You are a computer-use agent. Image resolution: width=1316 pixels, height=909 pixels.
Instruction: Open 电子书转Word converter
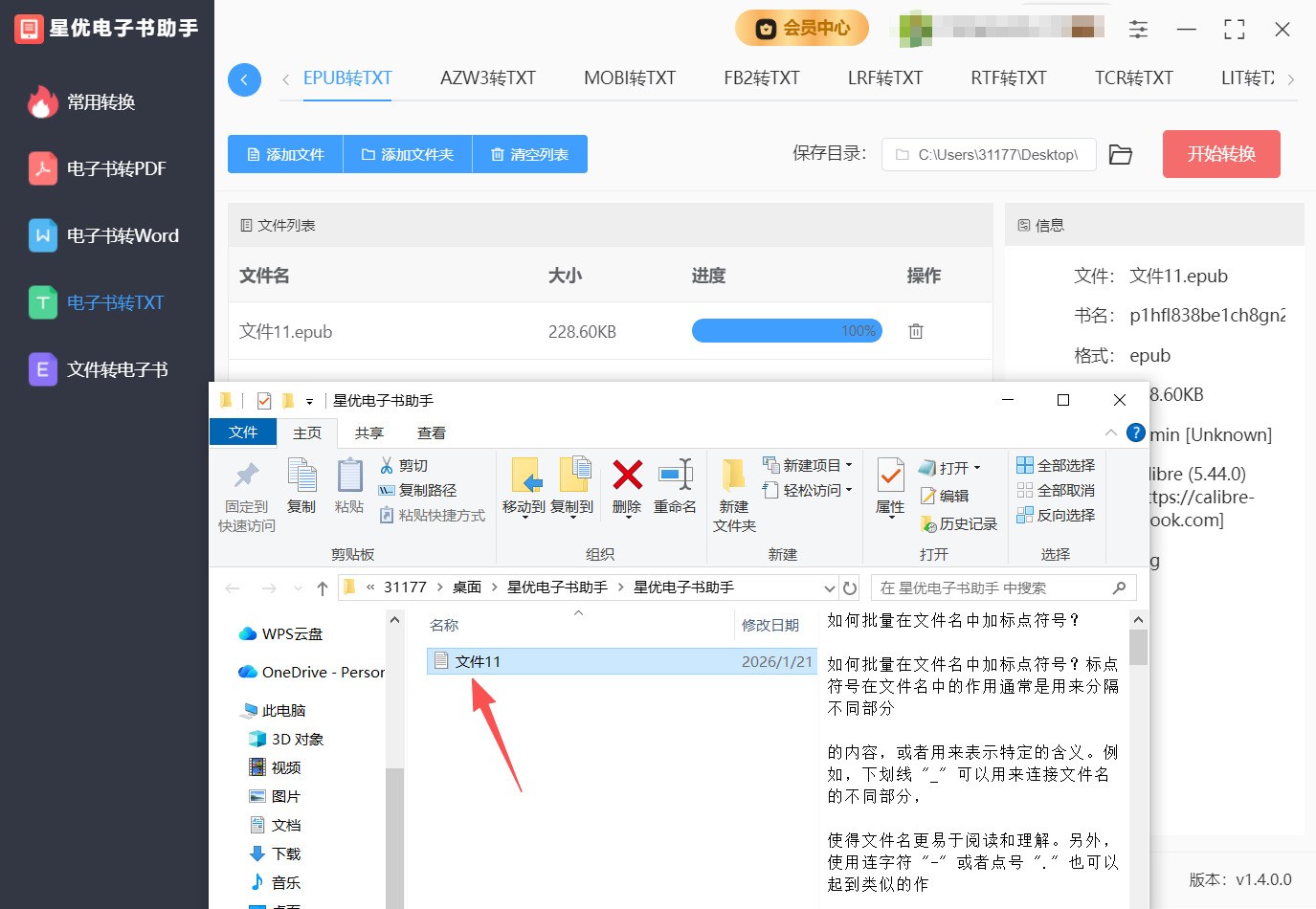103,236
